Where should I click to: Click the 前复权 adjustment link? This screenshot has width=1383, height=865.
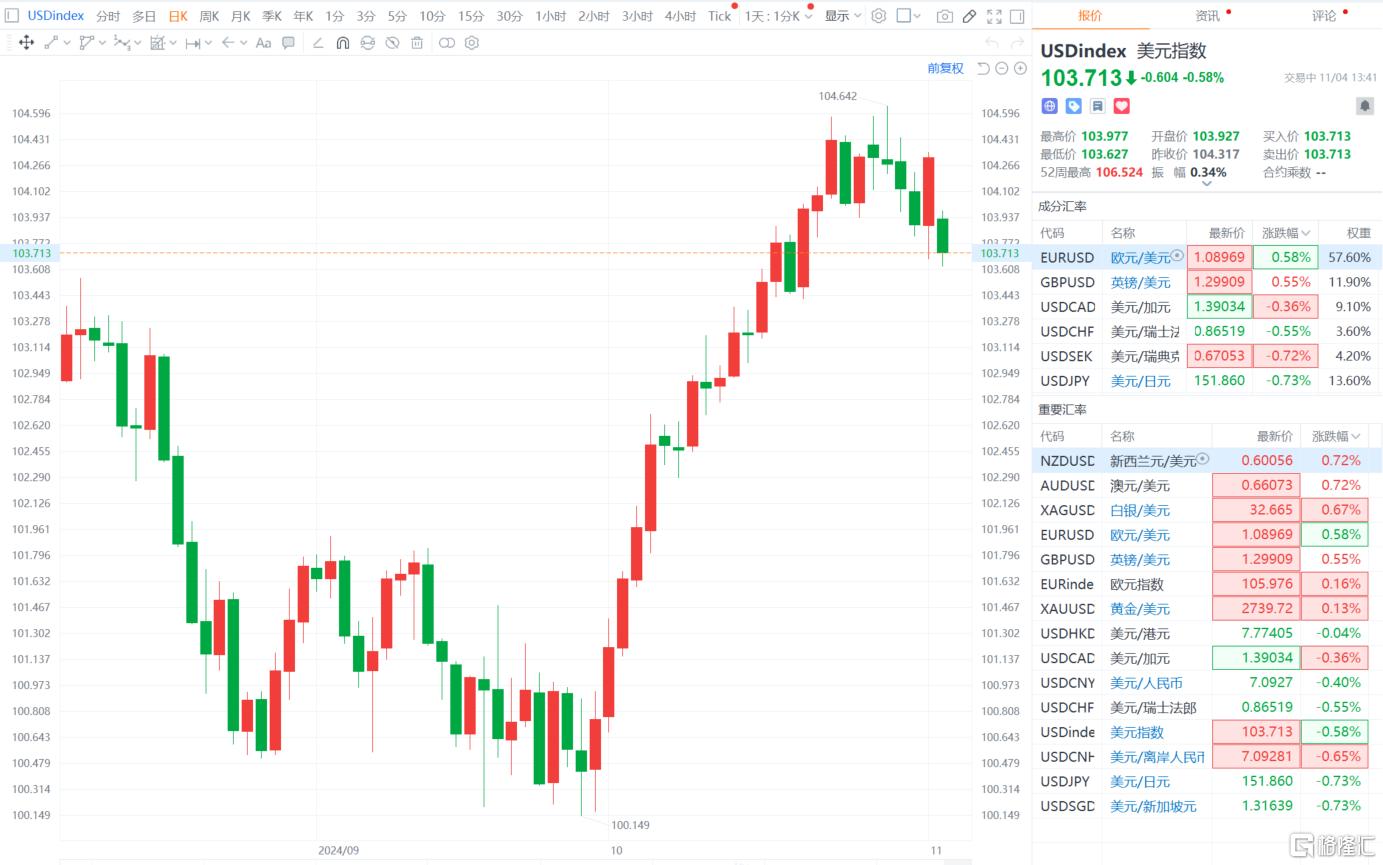(x=945, y=68)
